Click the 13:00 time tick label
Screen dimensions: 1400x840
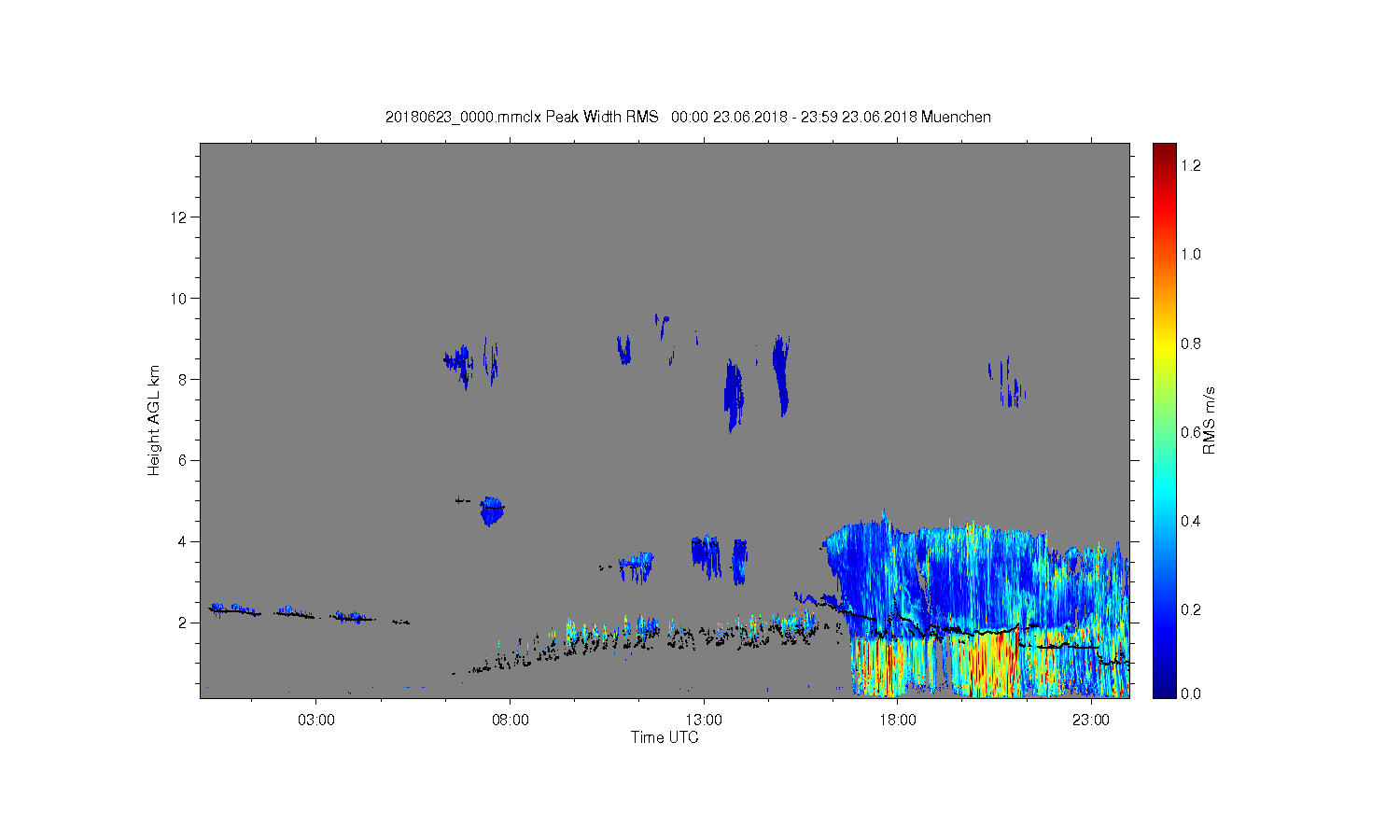(704, 721)
